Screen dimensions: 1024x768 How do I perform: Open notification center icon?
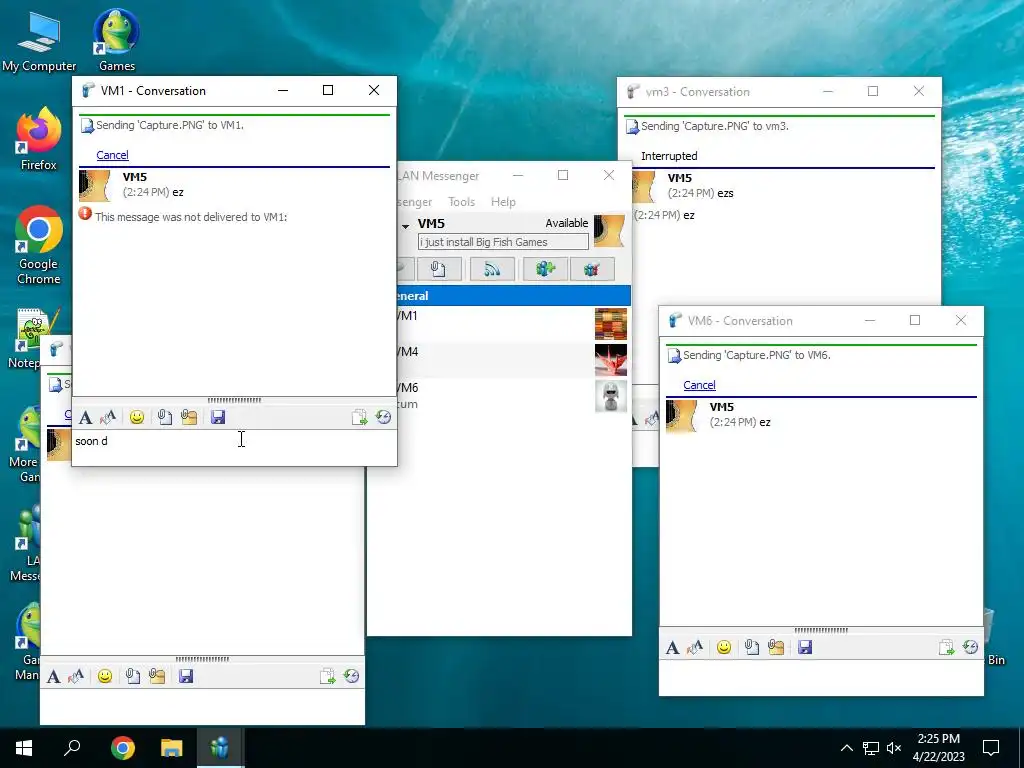[991, 748]
